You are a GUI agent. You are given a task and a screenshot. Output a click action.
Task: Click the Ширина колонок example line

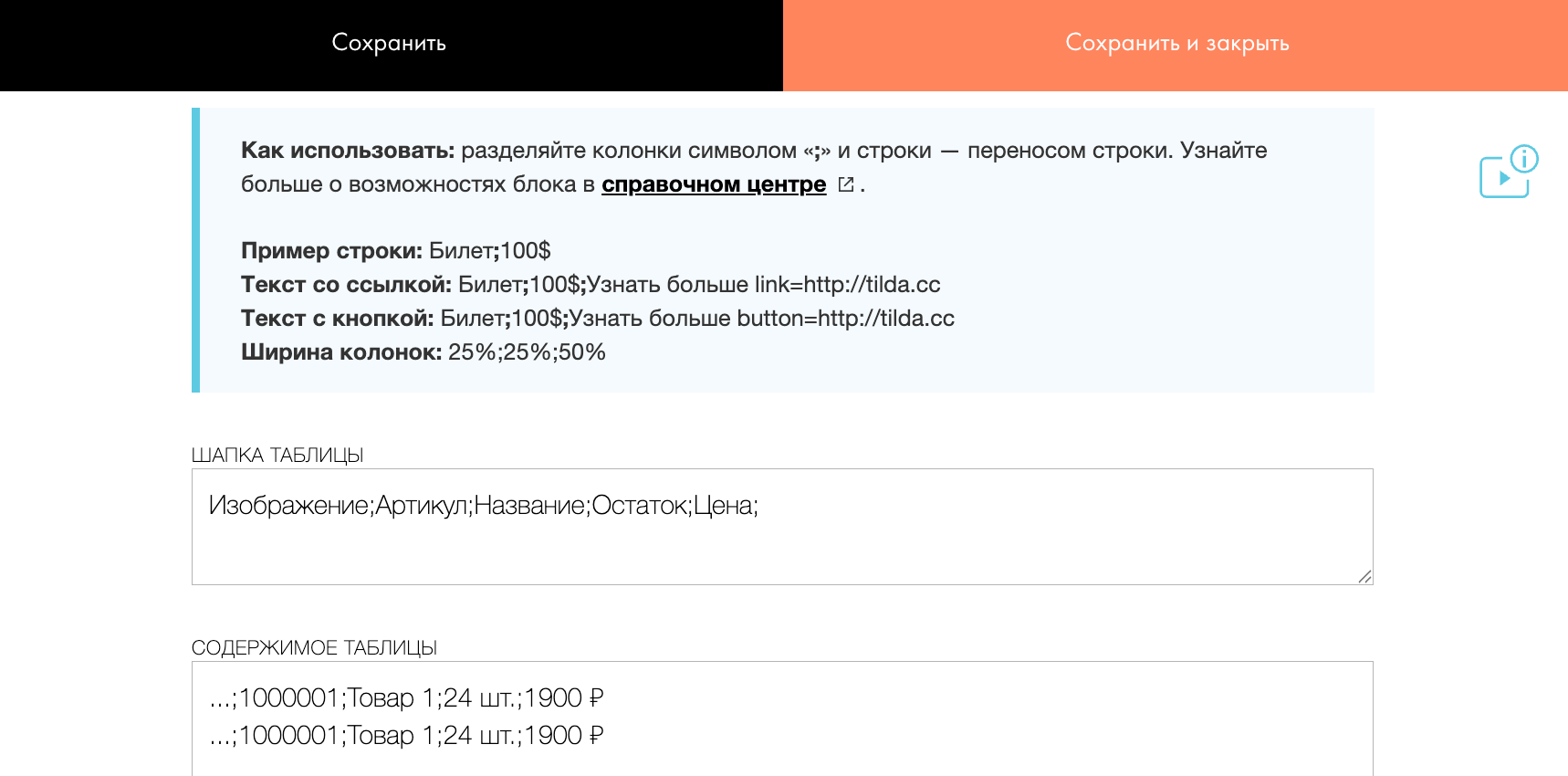[x=423, y=352]
